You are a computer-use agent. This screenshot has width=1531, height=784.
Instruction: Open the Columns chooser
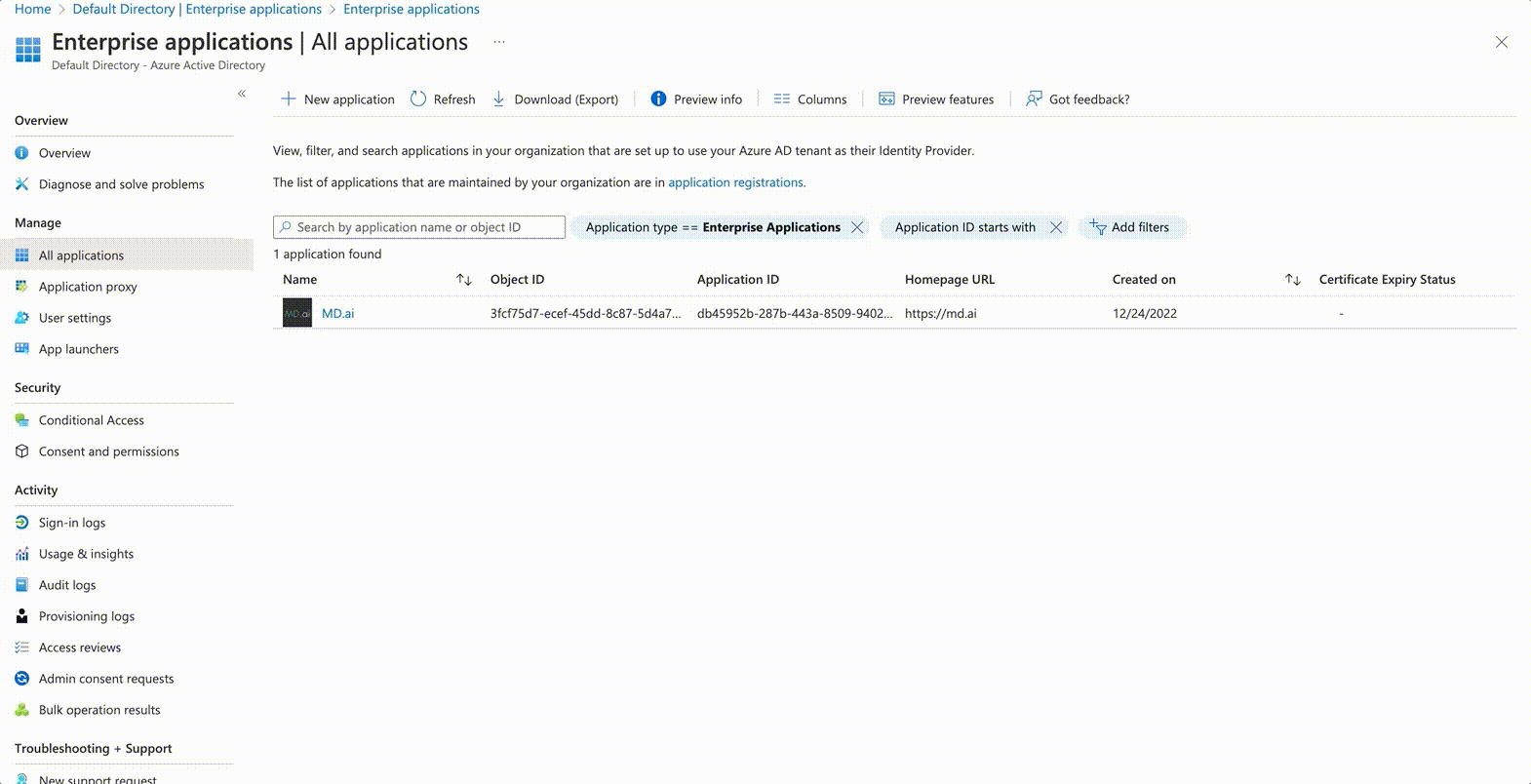point(810,98)
